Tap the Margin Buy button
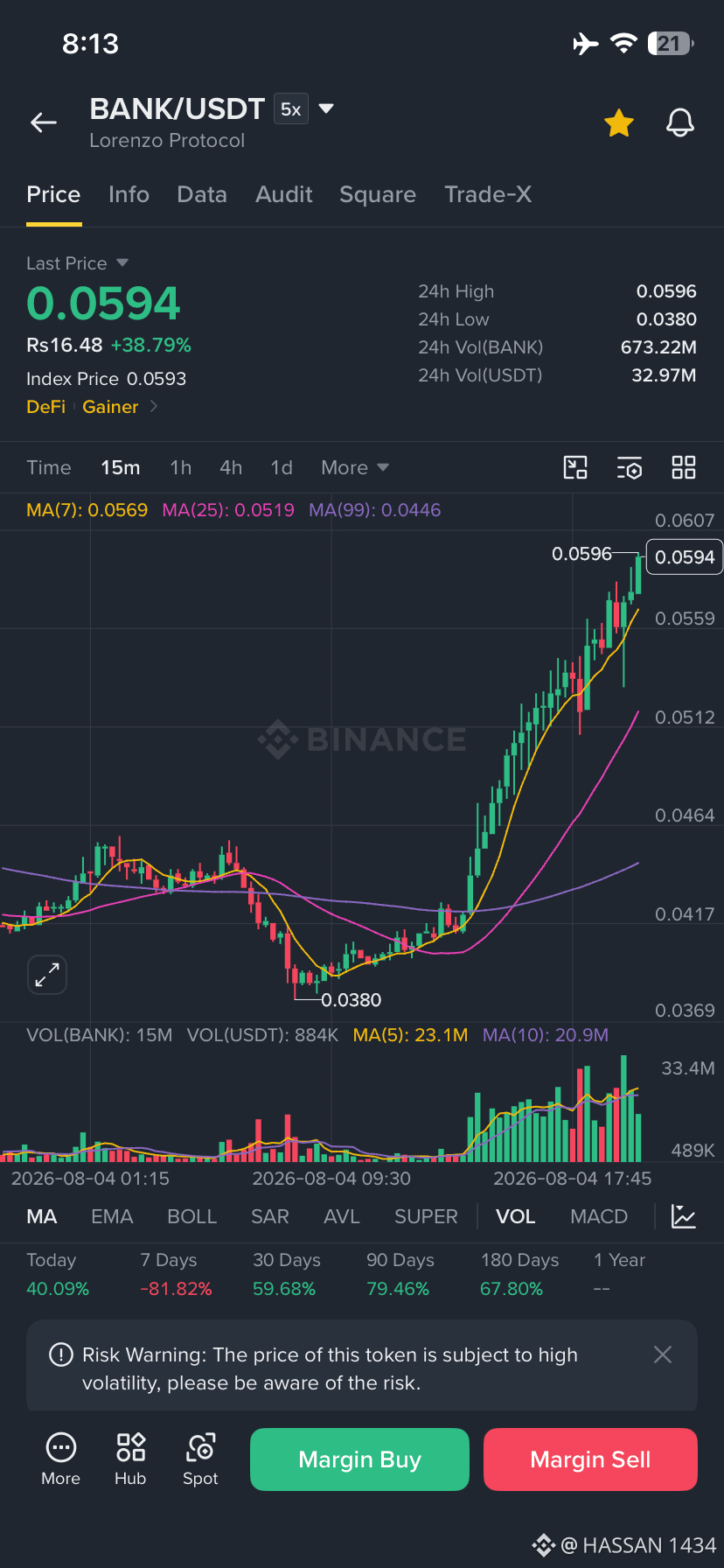This screenshot has width=724, height=1568. (x=359, y=1459)
